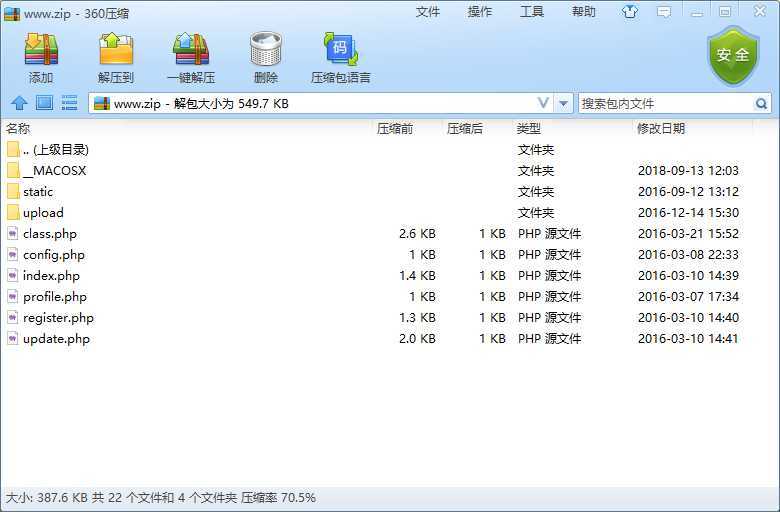This screenshot has width=780, height=512.
Task: Open the 文件 menu
Action: (x=428, y=12)
